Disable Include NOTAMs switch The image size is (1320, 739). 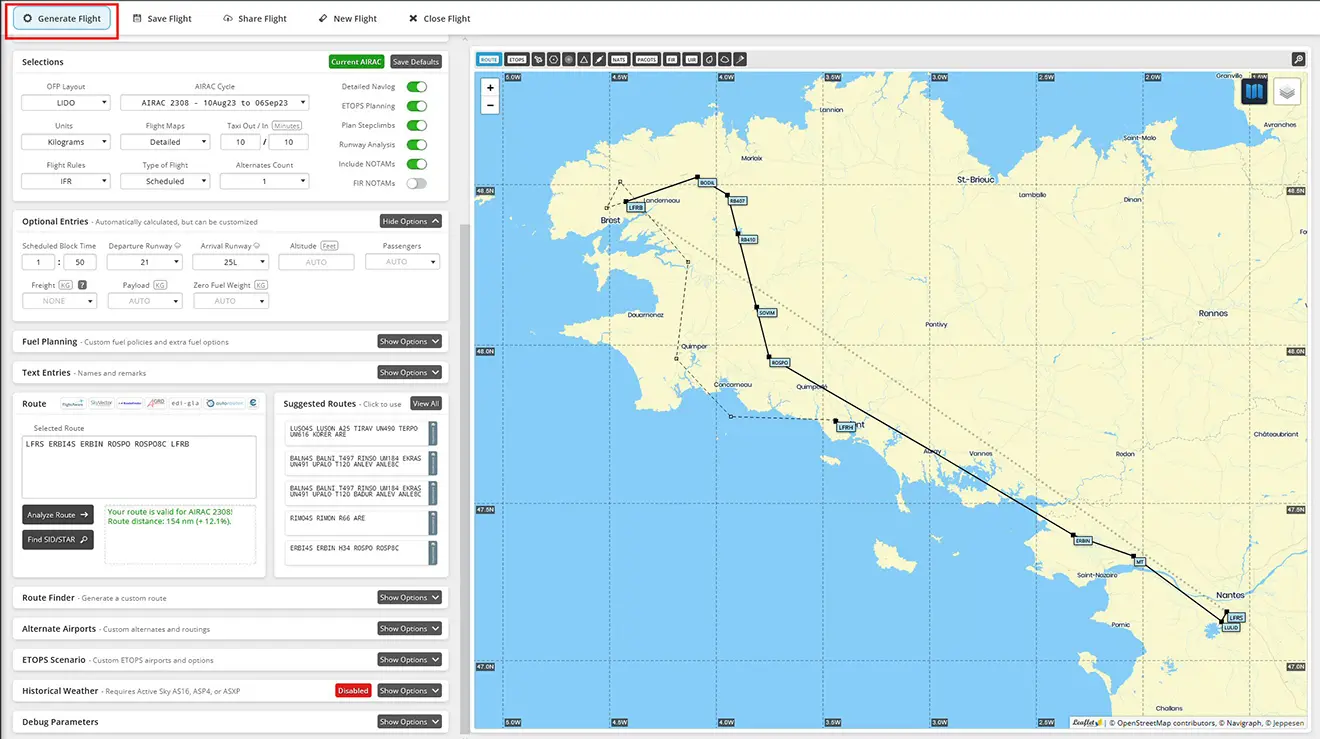[416, 164]
